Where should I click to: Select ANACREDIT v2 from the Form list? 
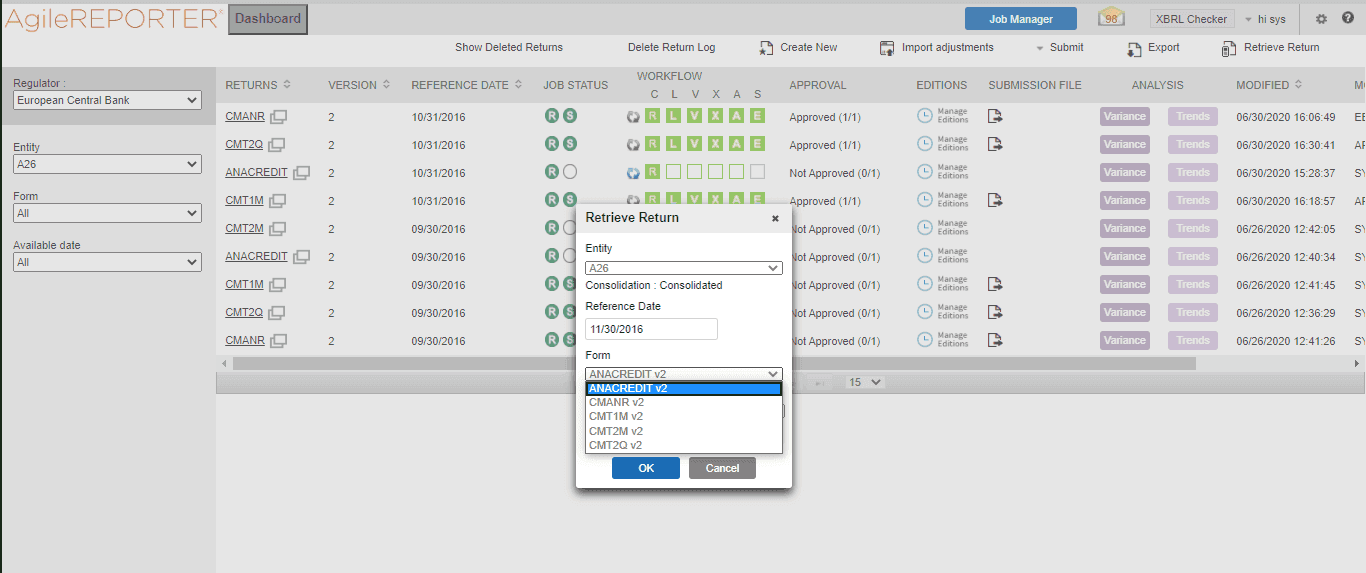point(684,388)
